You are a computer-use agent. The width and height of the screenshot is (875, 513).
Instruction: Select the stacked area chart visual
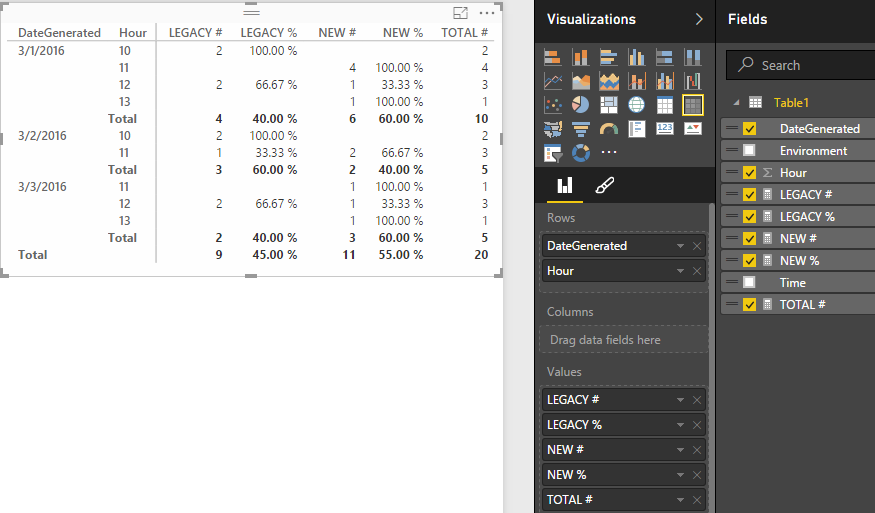[x=608, y=81]
